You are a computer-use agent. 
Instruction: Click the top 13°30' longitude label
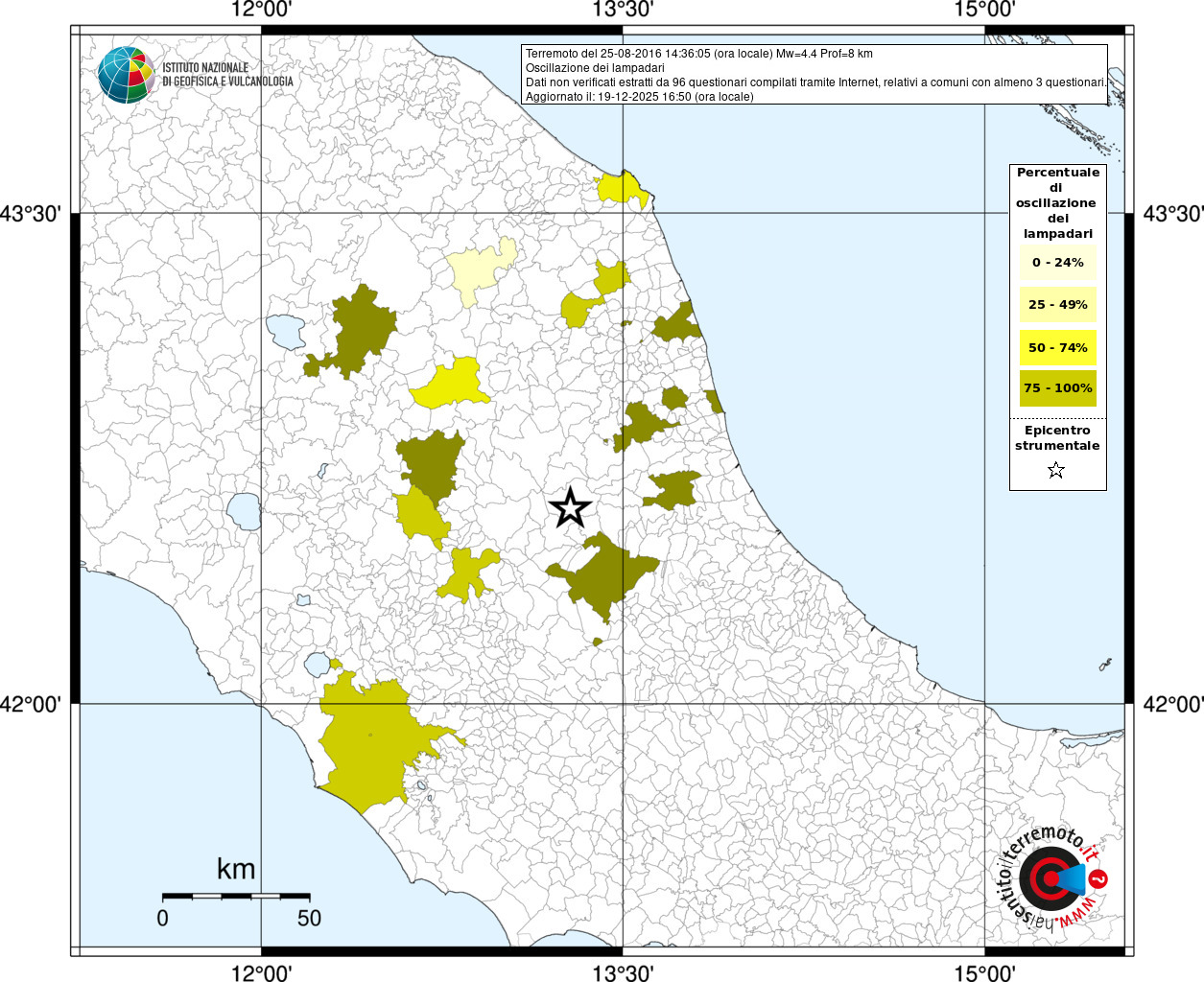pyautogui.click(x=623, y=10)
